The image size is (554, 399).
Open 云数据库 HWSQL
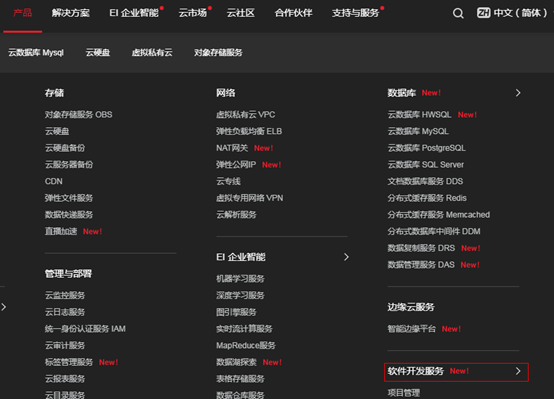click(x=419, y=115)
